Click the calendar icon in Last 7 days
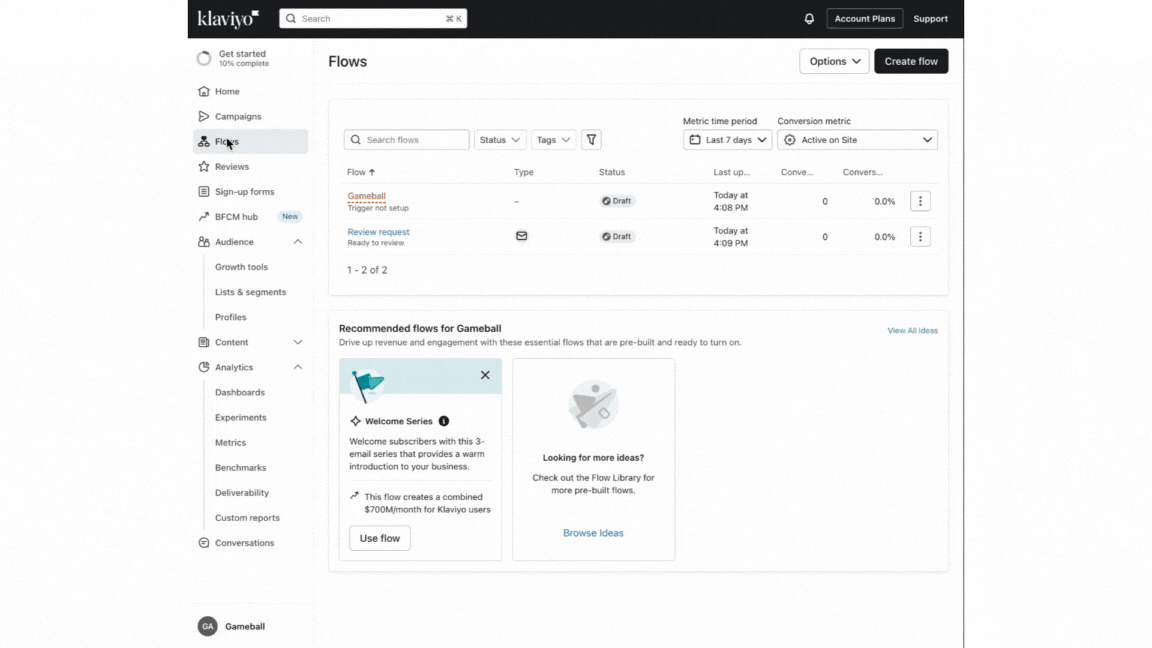 tap(694, 140)
